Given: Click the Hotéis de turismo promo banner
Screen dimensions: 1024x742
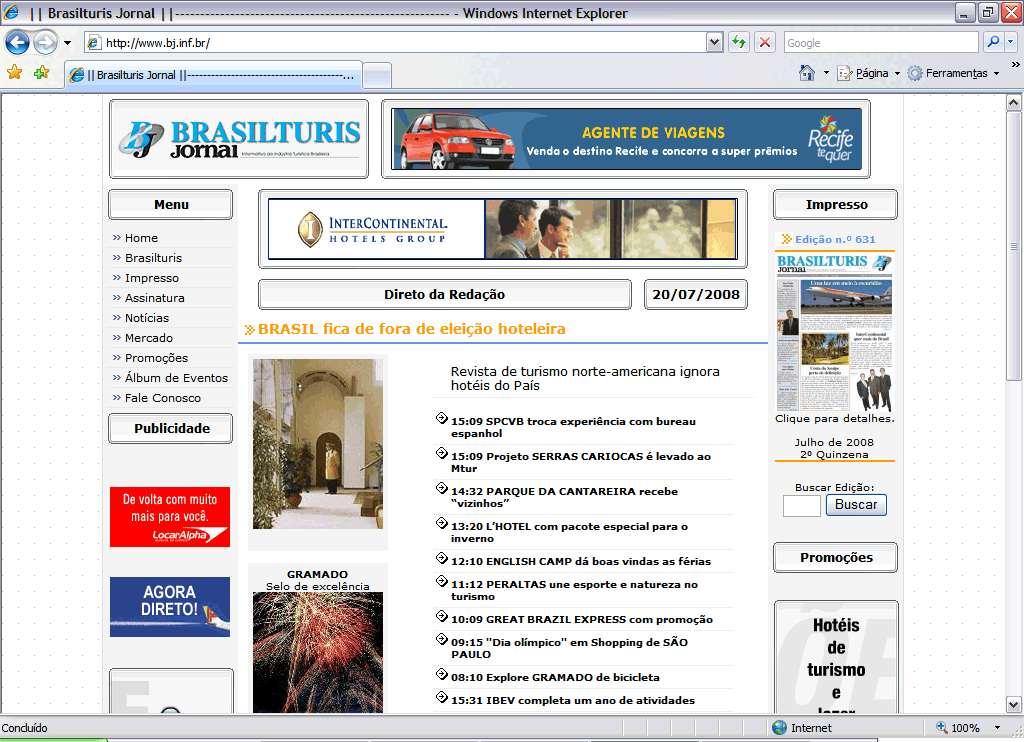Looking at the screenshot, I should point(836,658).
